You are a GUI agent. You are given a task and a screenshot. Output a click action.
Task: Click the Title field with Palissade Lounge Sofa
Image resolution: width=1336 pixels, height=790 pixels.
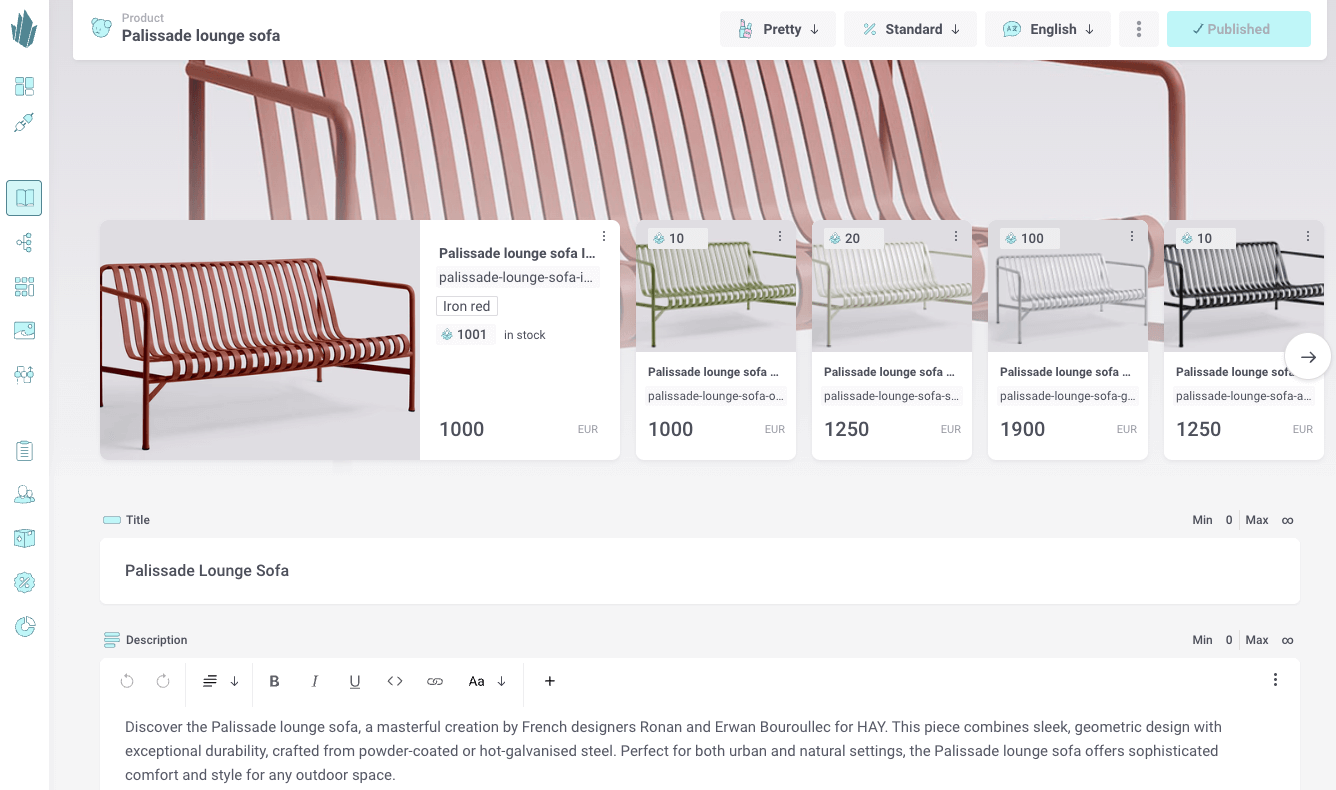point(699,571)
